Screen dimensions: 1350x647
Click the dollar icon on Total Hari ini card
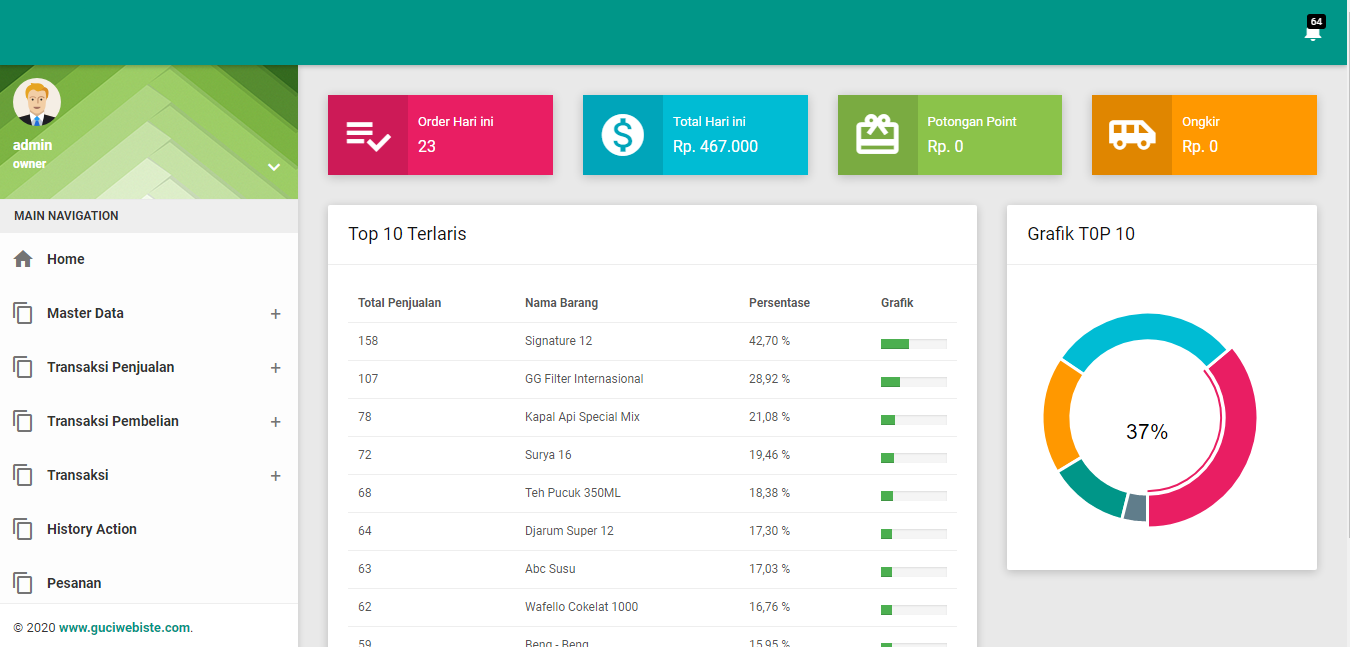tap(623, 135)
